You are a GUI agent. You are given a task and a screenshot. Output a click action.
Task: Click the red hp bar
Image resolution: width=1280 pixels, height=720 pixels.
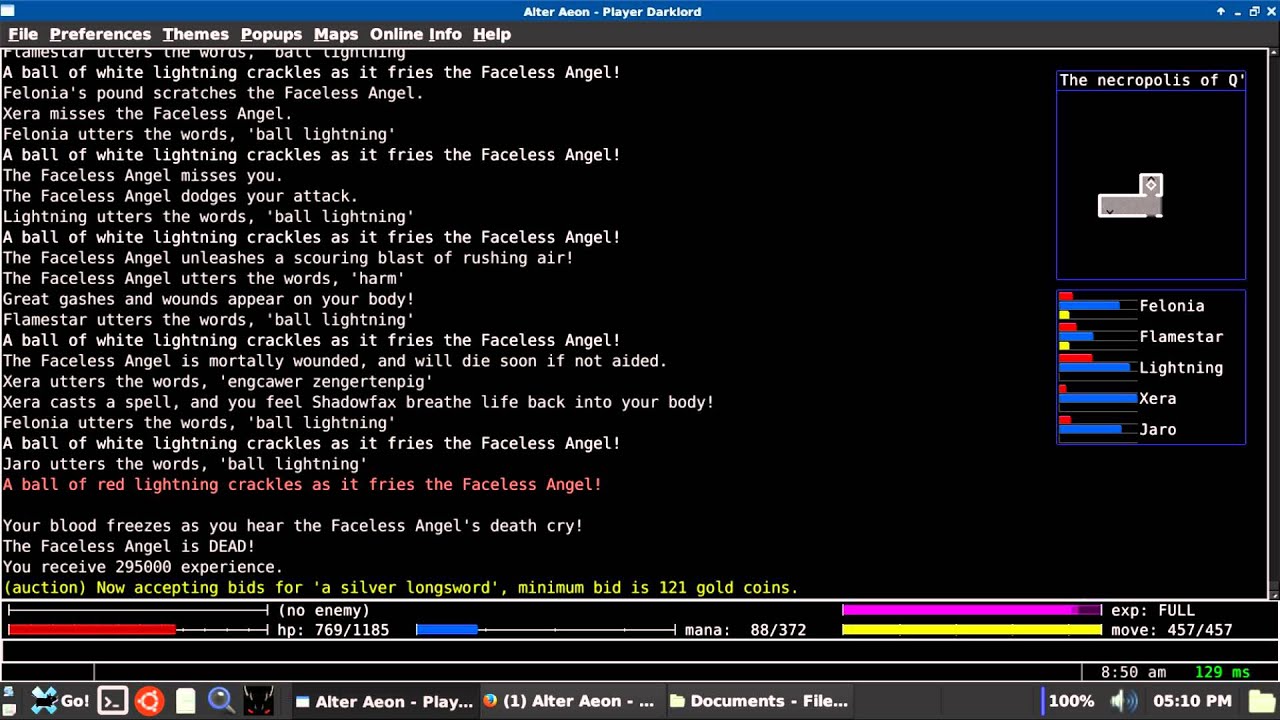pos(92,630)
